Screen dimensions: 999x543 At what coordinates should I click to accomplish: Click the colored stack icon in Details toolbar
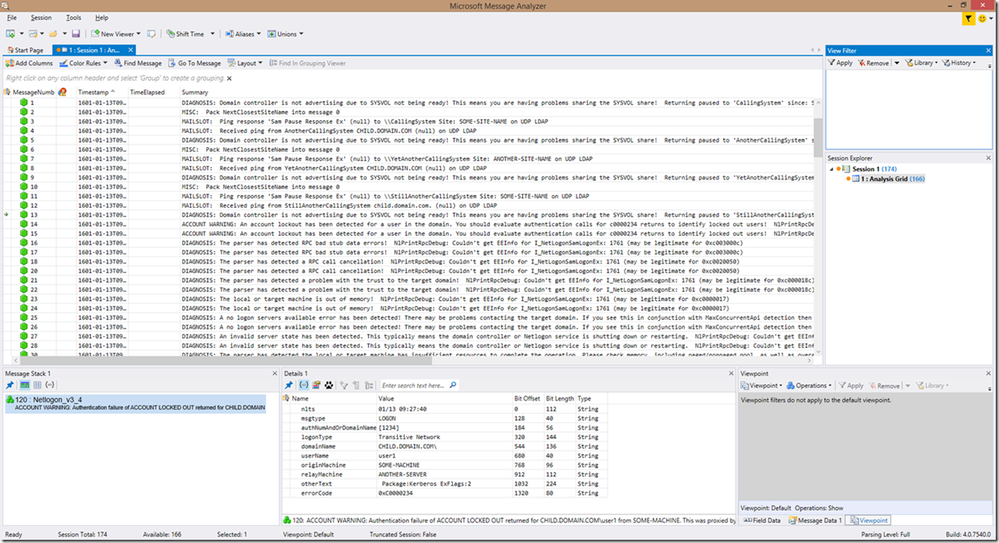316,385
